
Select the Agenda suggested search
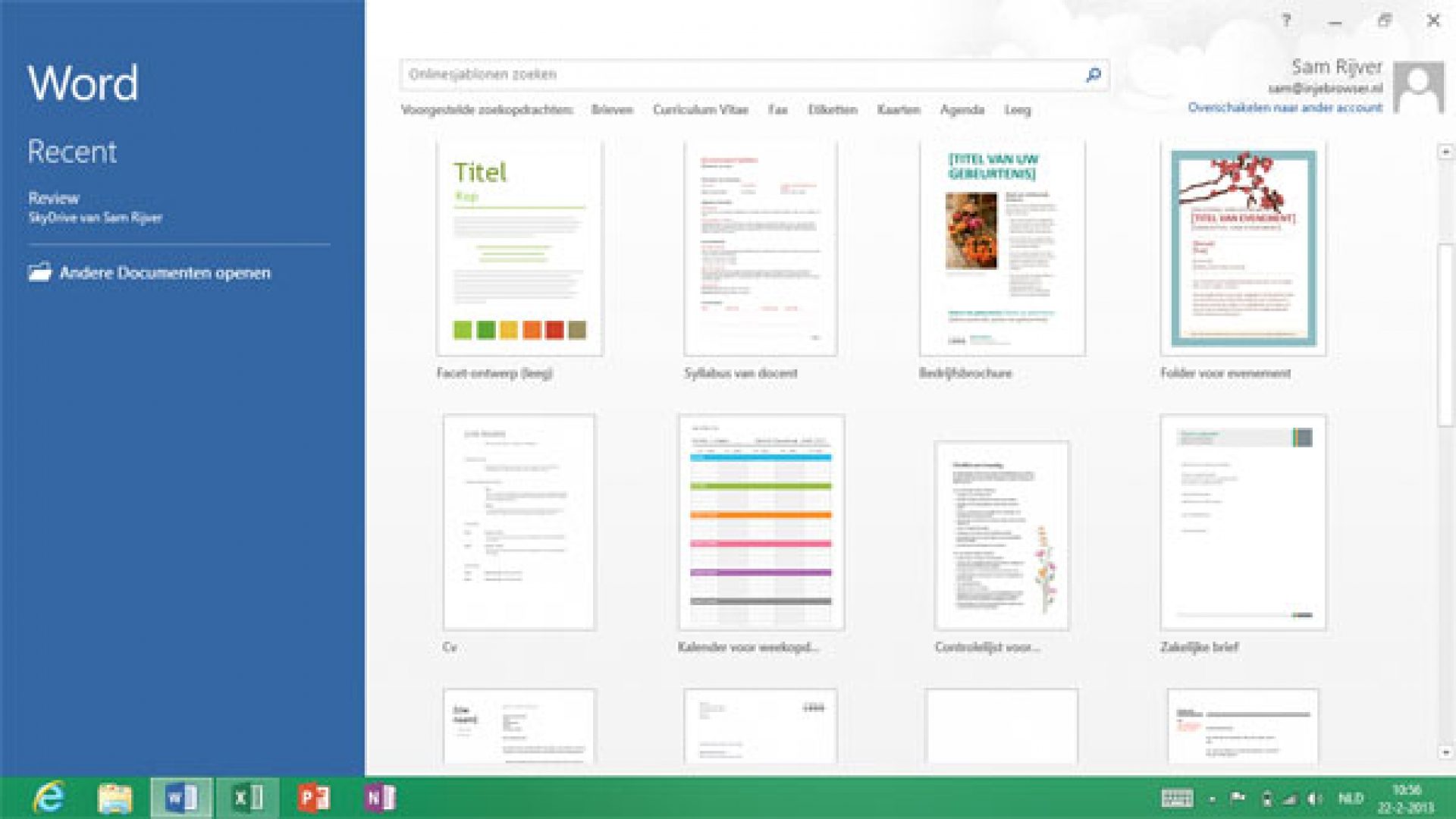[964, 110]
